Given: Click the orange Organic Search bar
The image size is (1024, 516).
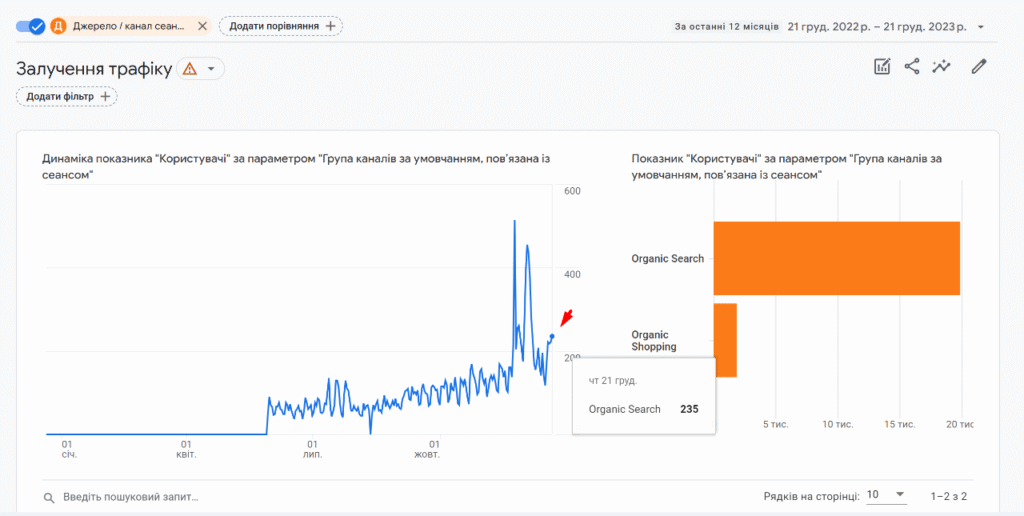Looking at the screenshot, I should tap(836, 258).
